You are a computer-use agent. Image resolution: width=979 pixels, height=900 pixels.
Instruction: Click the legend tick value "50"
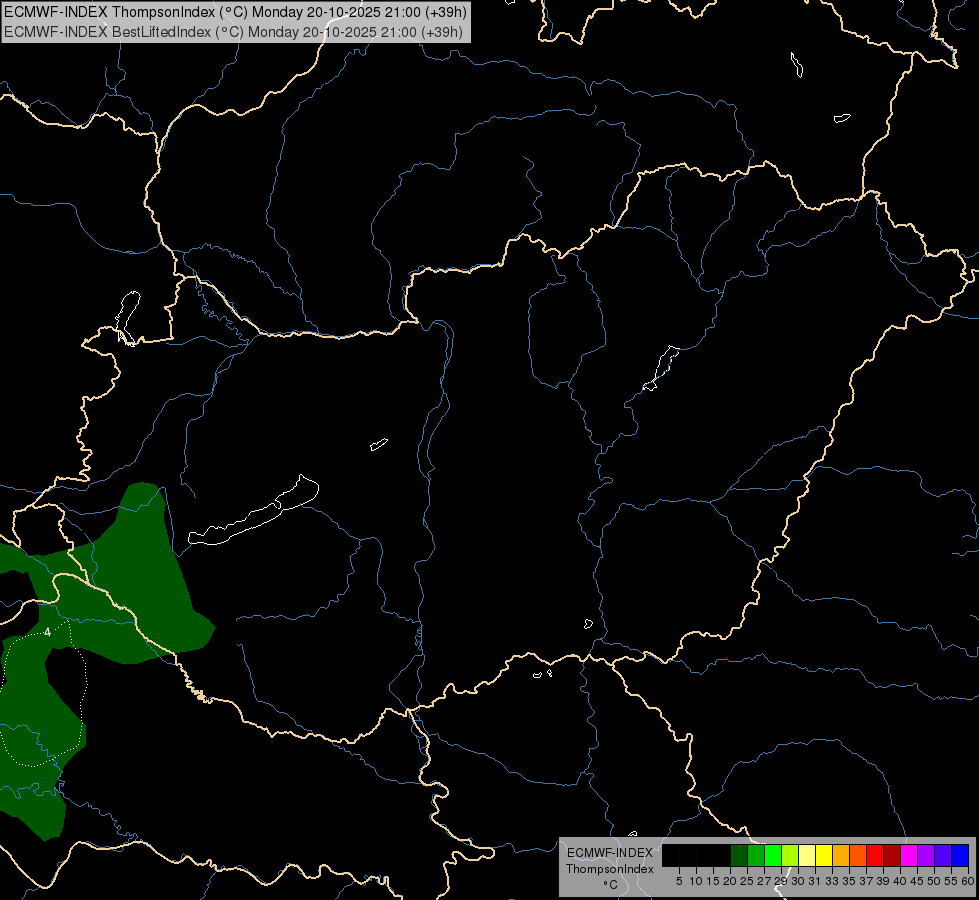click(933, 881)
